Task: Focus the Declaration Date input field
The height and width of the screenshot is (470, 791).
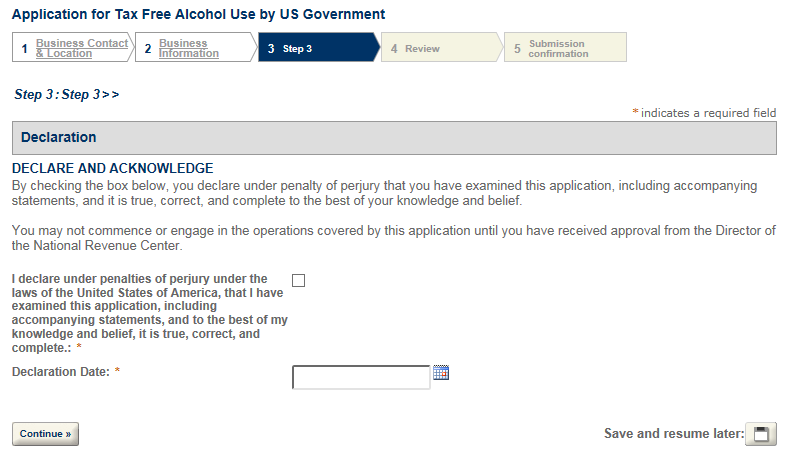Action: (361, 377)
